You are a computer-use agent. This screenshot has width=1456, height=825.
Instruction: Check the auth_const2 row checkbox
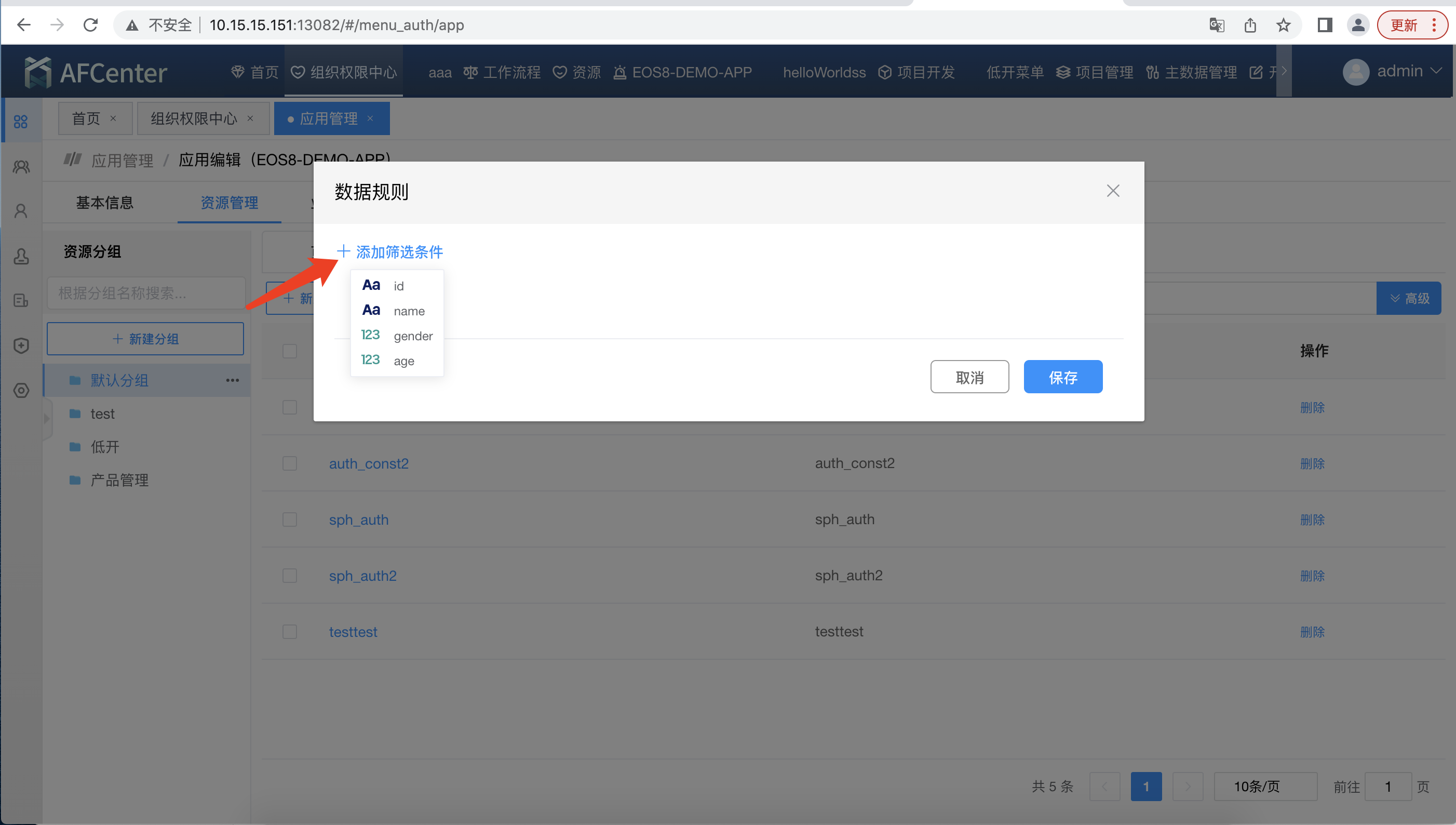pyautogui.click(x=289, y=463)
